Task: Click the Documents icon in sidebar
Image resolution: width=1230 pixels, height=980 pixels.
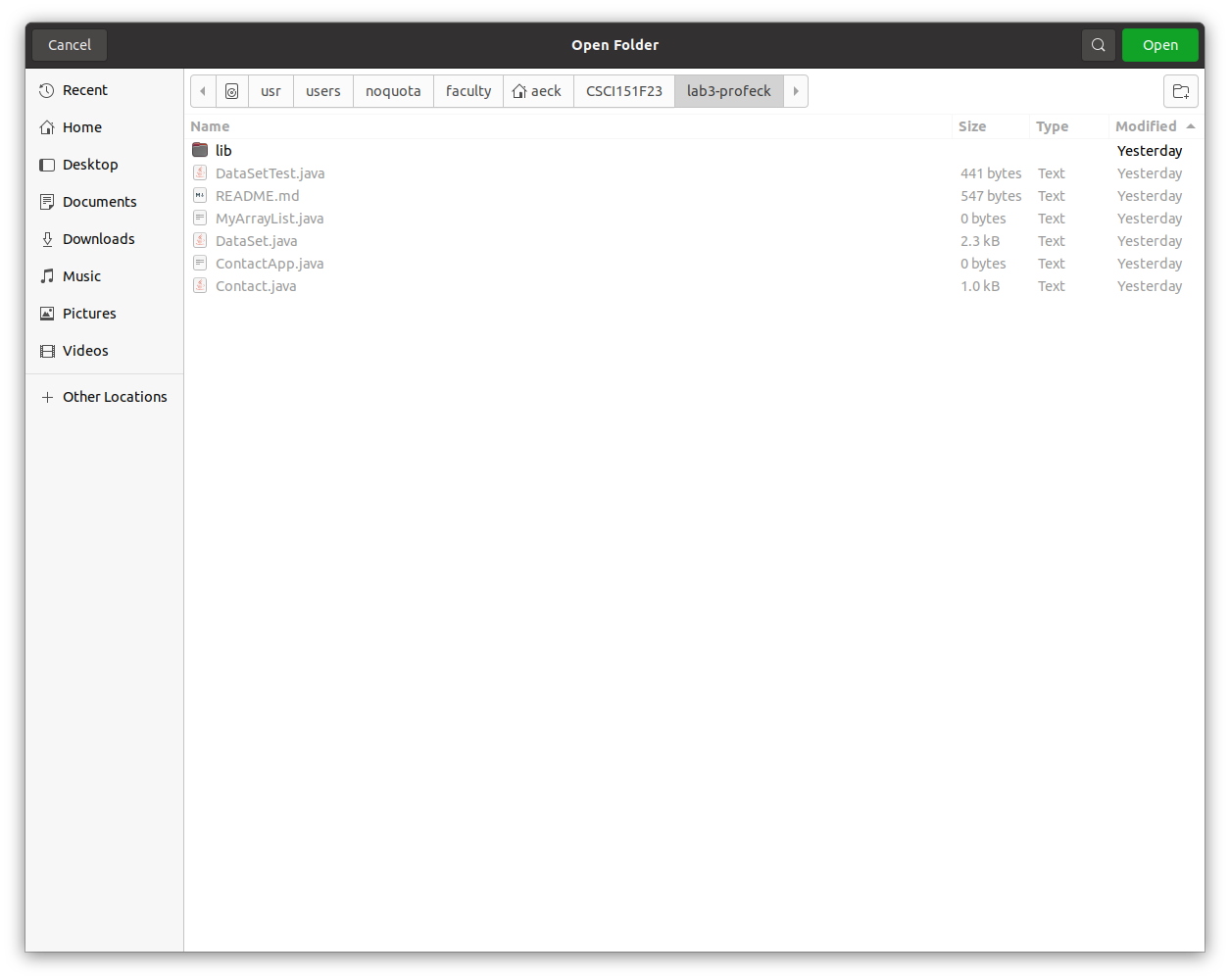Action: click(47, 202)
